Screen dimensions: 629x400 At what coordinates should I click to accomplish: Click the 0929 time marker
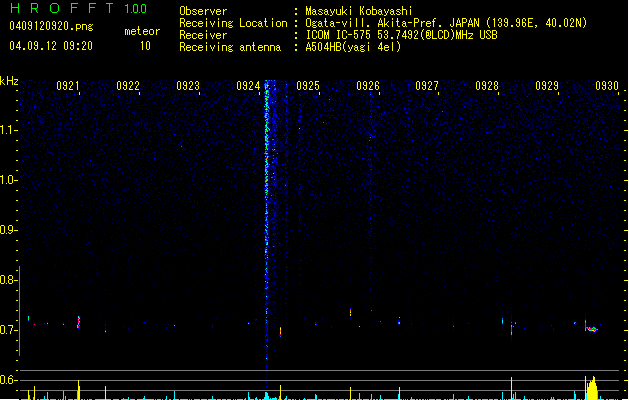[547, 86]
